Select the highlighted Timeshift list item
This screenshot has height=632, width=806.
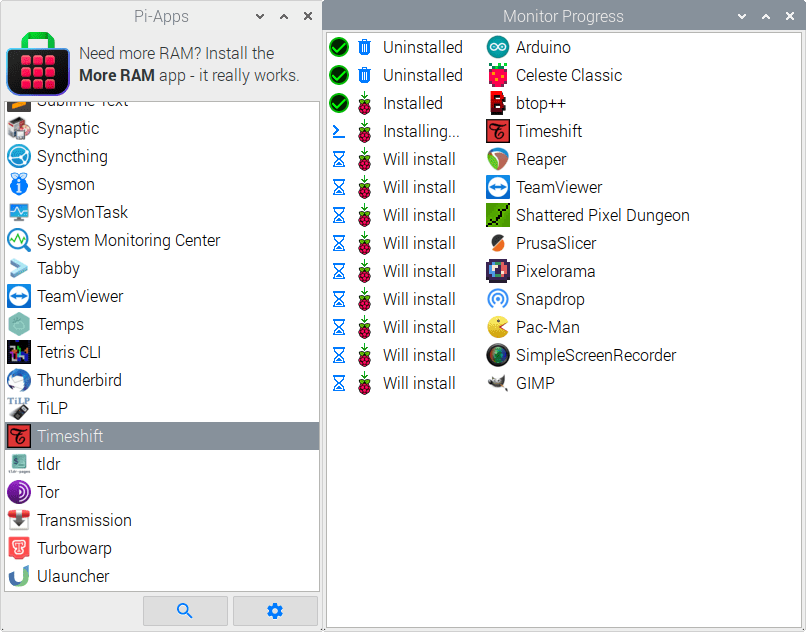(x=162, y=436)
